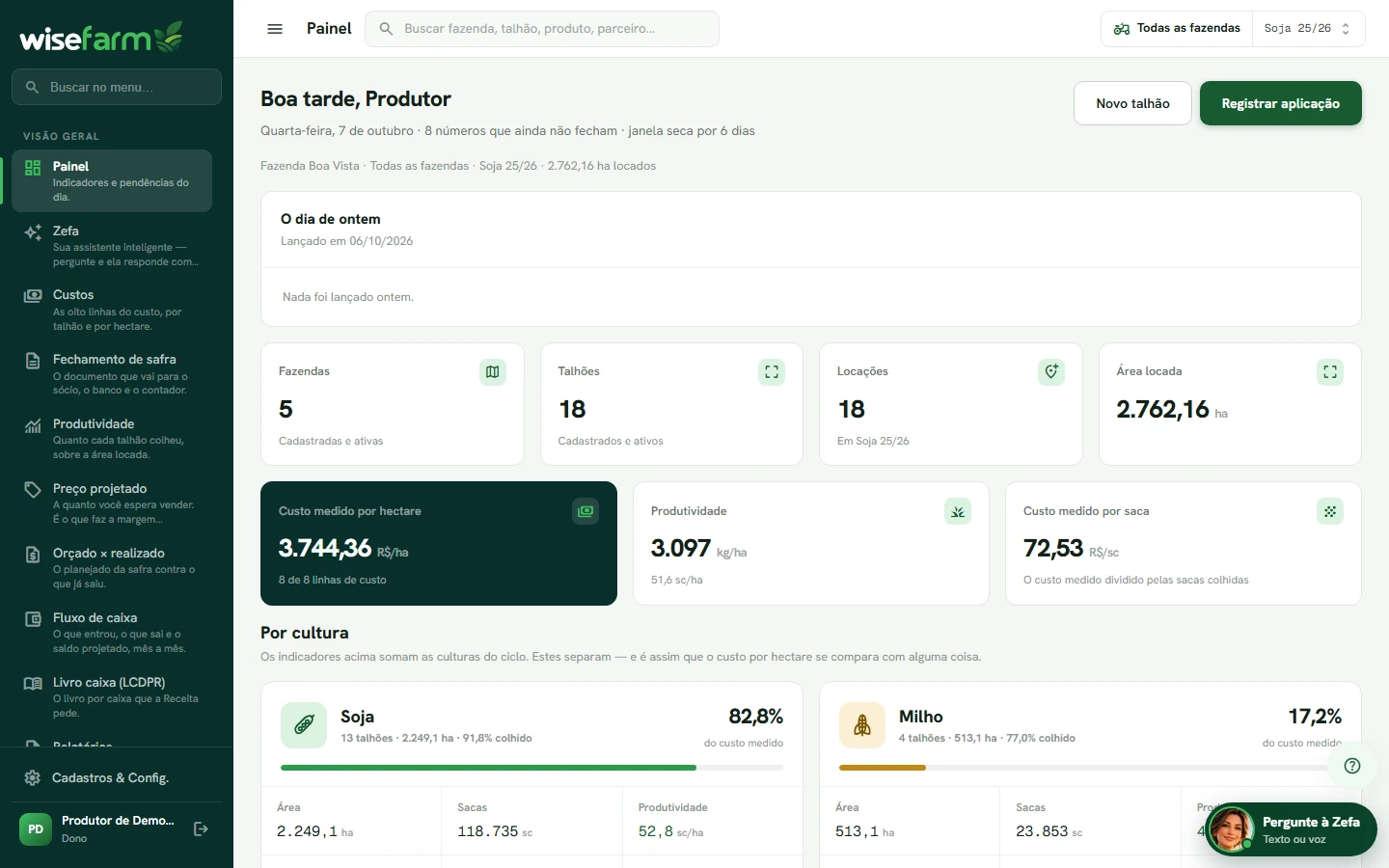The image size is (1389, 868).
Task: Click the wisefarm logo
Action: pyautogui.click(x=101, y=37)
